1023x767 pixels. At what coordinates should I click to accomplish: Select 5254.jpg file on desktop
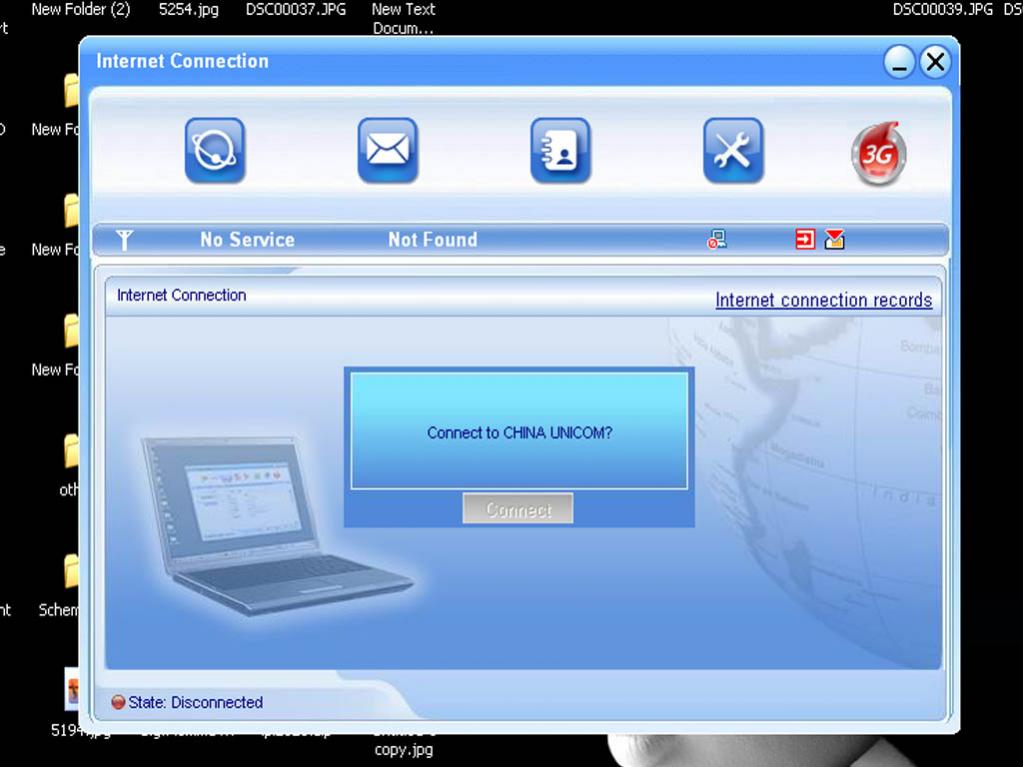pyautogui.click(x=189, y=10)
